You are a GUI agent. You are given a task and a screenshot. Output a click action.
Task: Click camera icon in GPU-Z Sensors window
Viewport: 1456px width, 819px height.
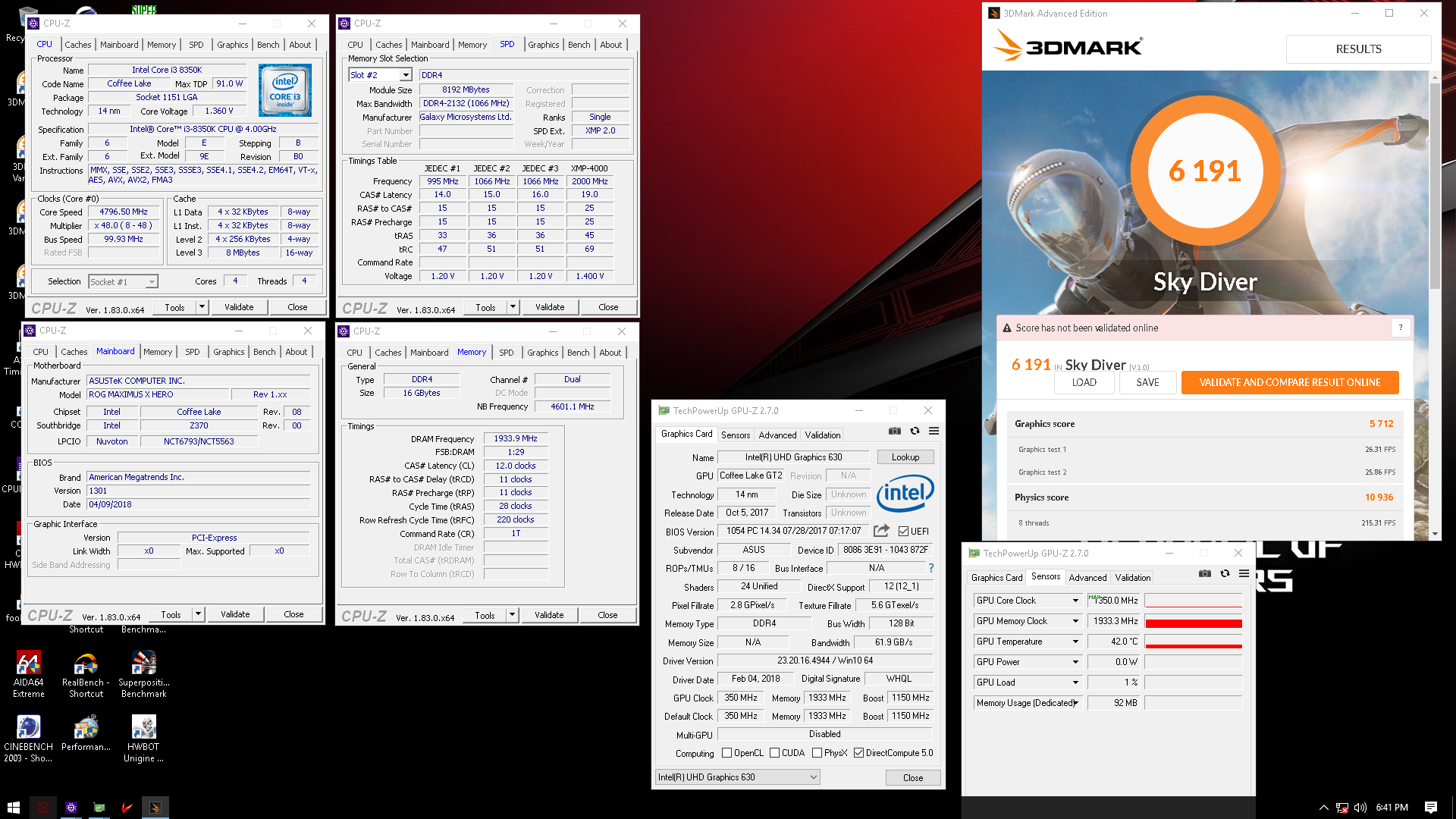click(x=1205, y=573)
